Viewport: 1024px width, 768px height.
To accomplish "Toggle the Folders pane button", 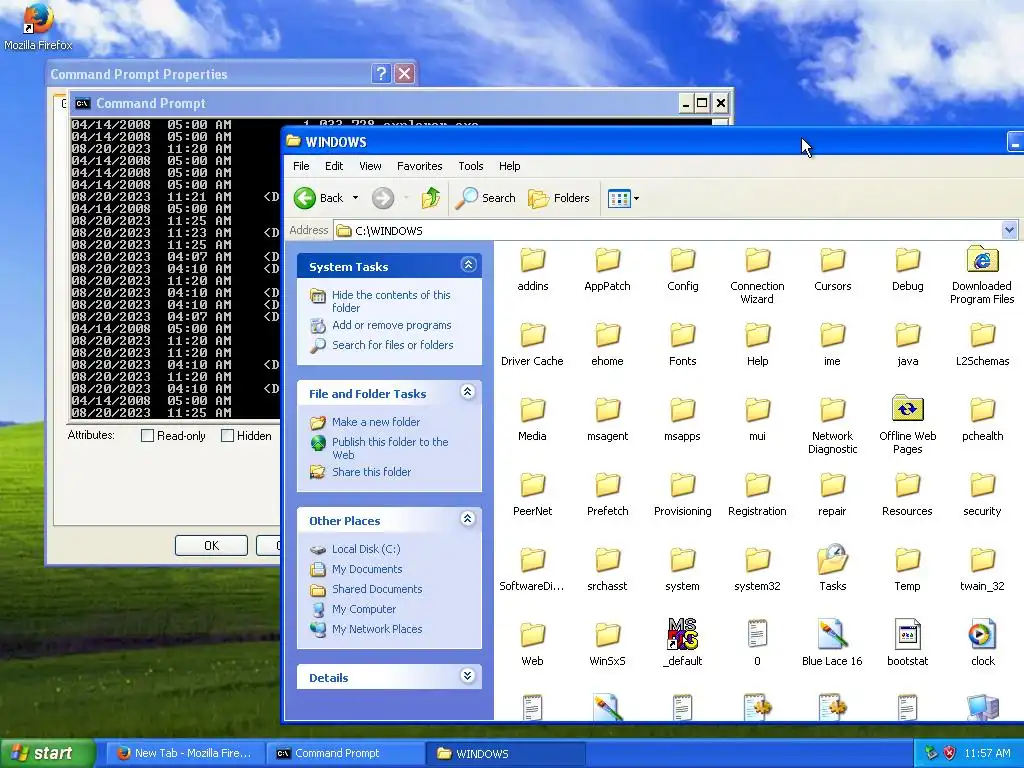I will pos(559,198).
